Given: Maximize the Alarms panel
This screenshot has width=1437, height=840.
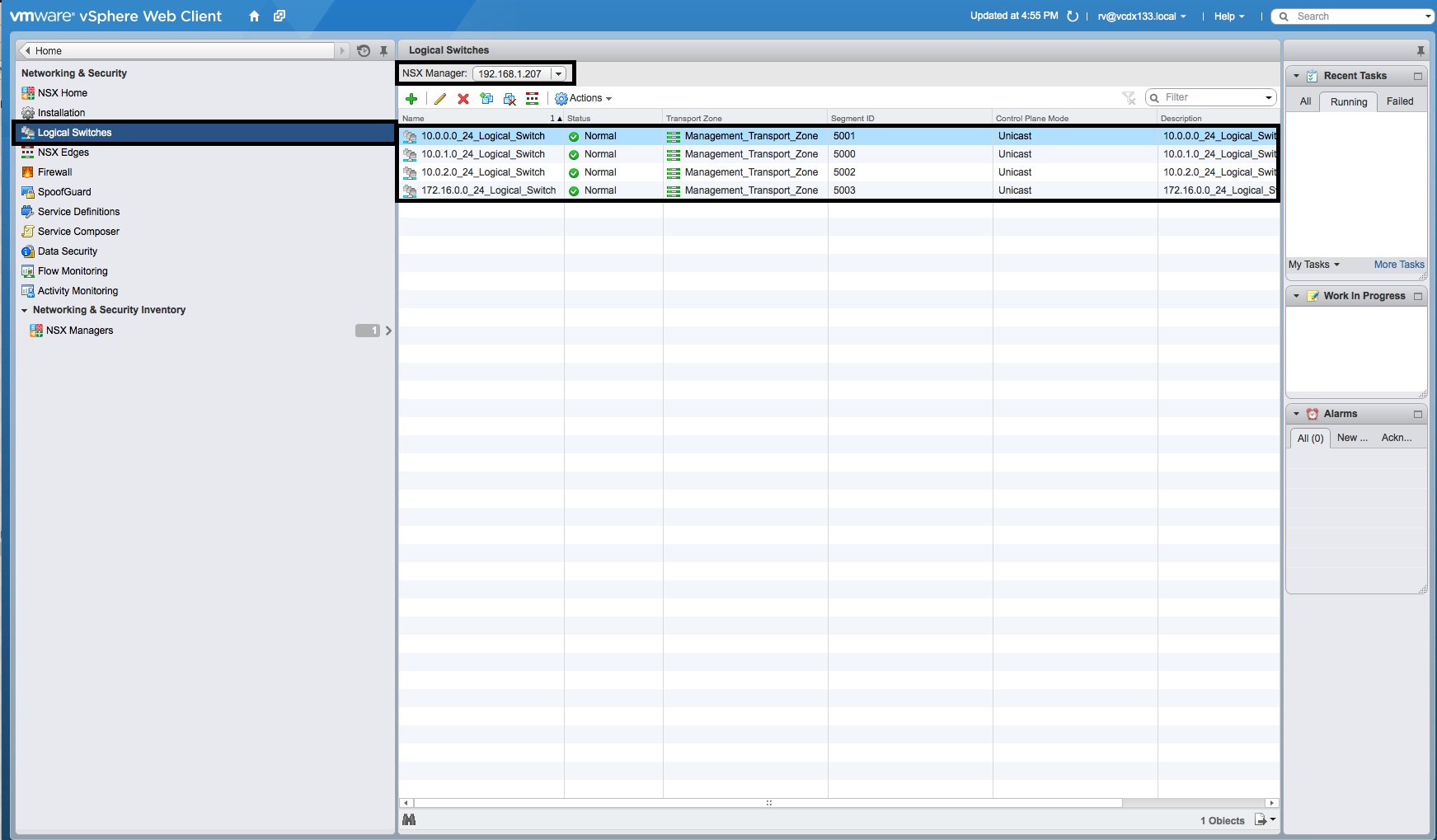Looking at the screenshot, I should tap(1418, 414).
